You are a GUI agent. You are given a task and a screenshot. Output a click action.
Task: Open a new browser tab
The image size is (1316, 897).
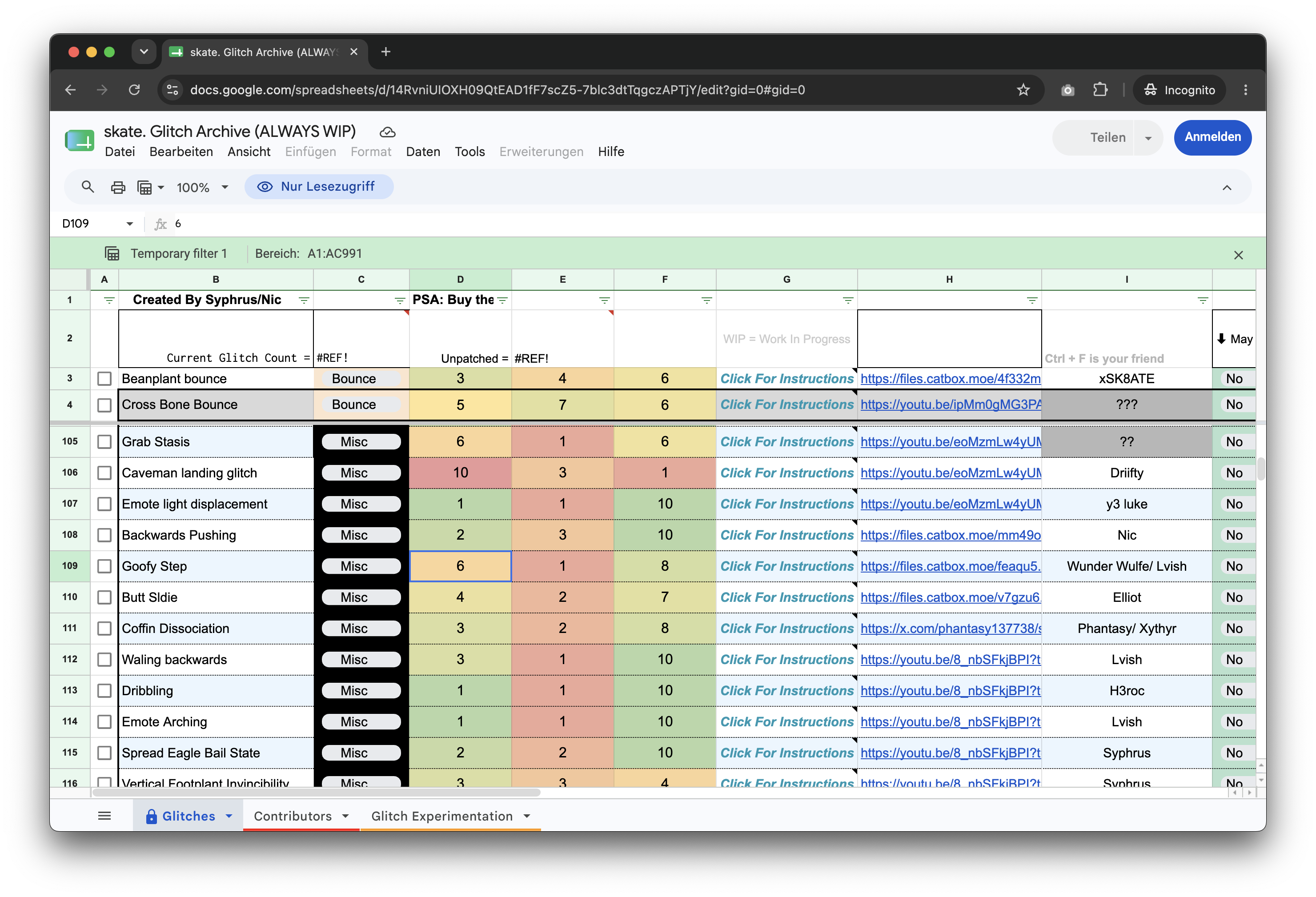385,52
